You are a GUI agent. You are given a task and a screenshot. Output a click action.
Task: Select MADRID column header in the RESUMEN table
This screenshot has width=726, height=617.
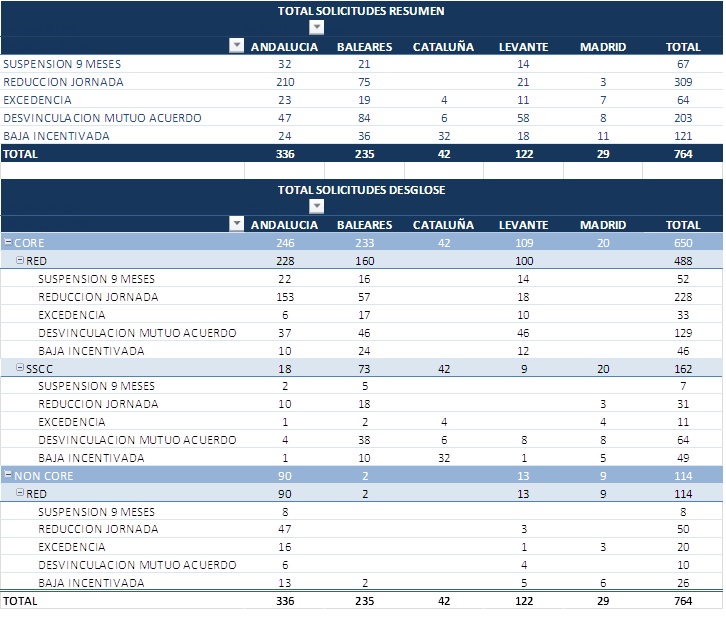tap(603, 47)
